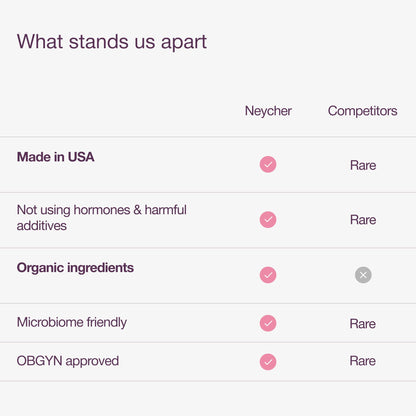Click the word 'apart' in the heading

[x=184, y=43]
